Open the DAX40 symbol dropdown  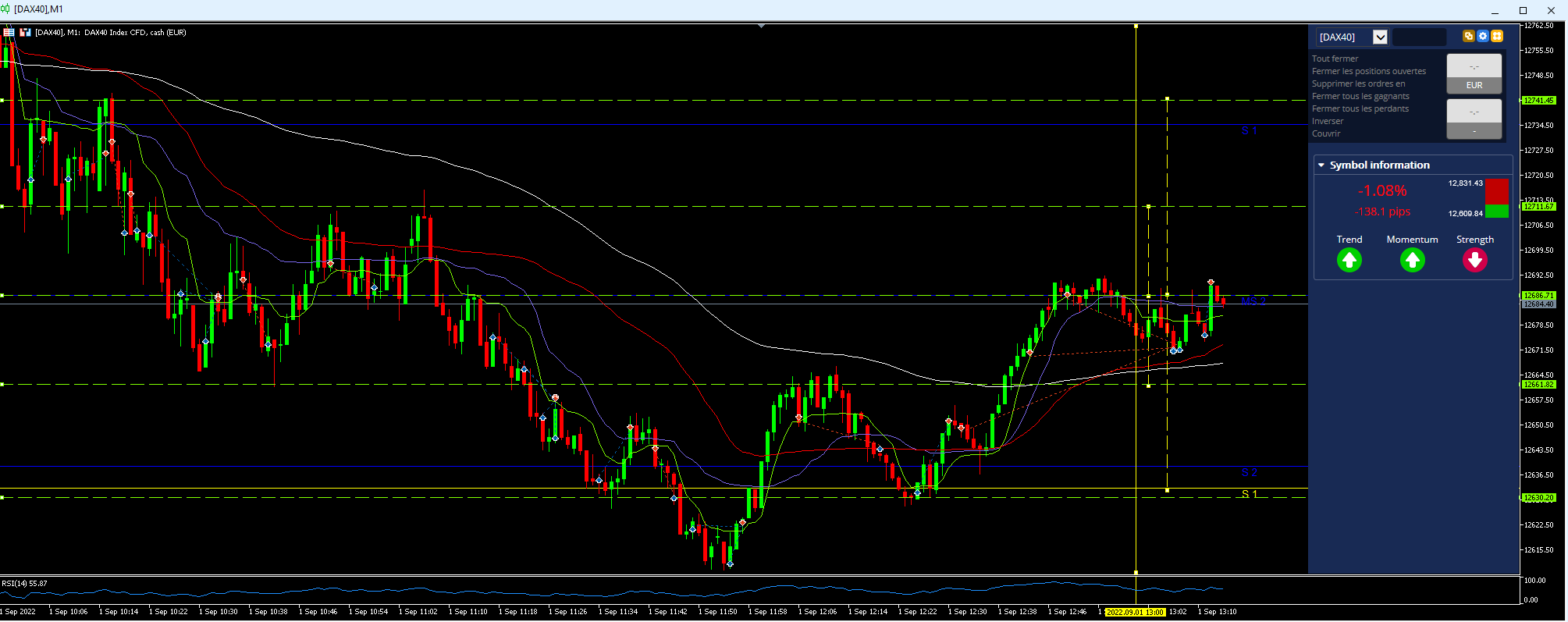click(x=1380, y=37)
